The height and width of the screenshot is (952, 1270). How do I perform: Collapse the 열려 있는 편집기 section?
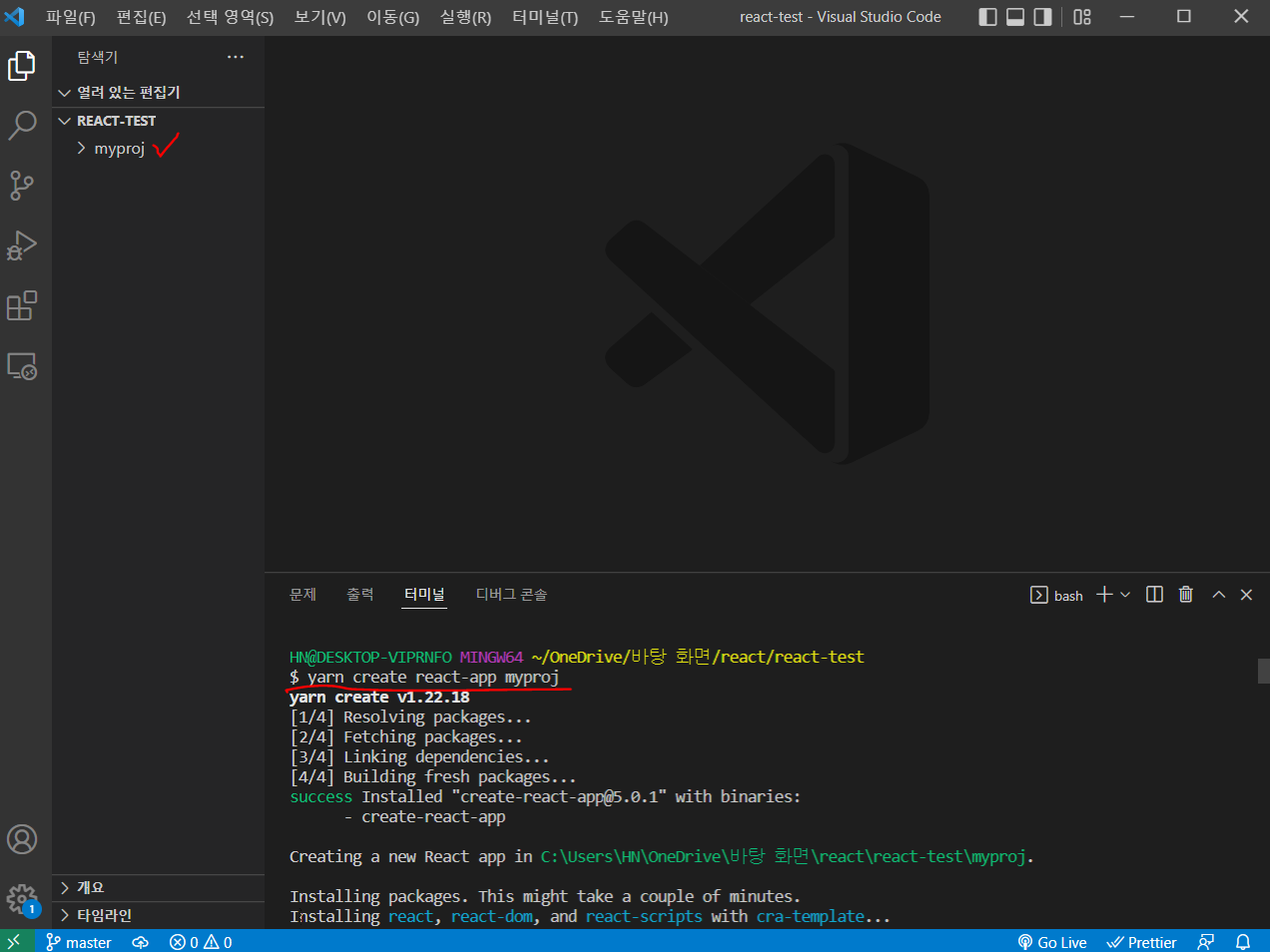pyautogui.click(x=158, y=93)
